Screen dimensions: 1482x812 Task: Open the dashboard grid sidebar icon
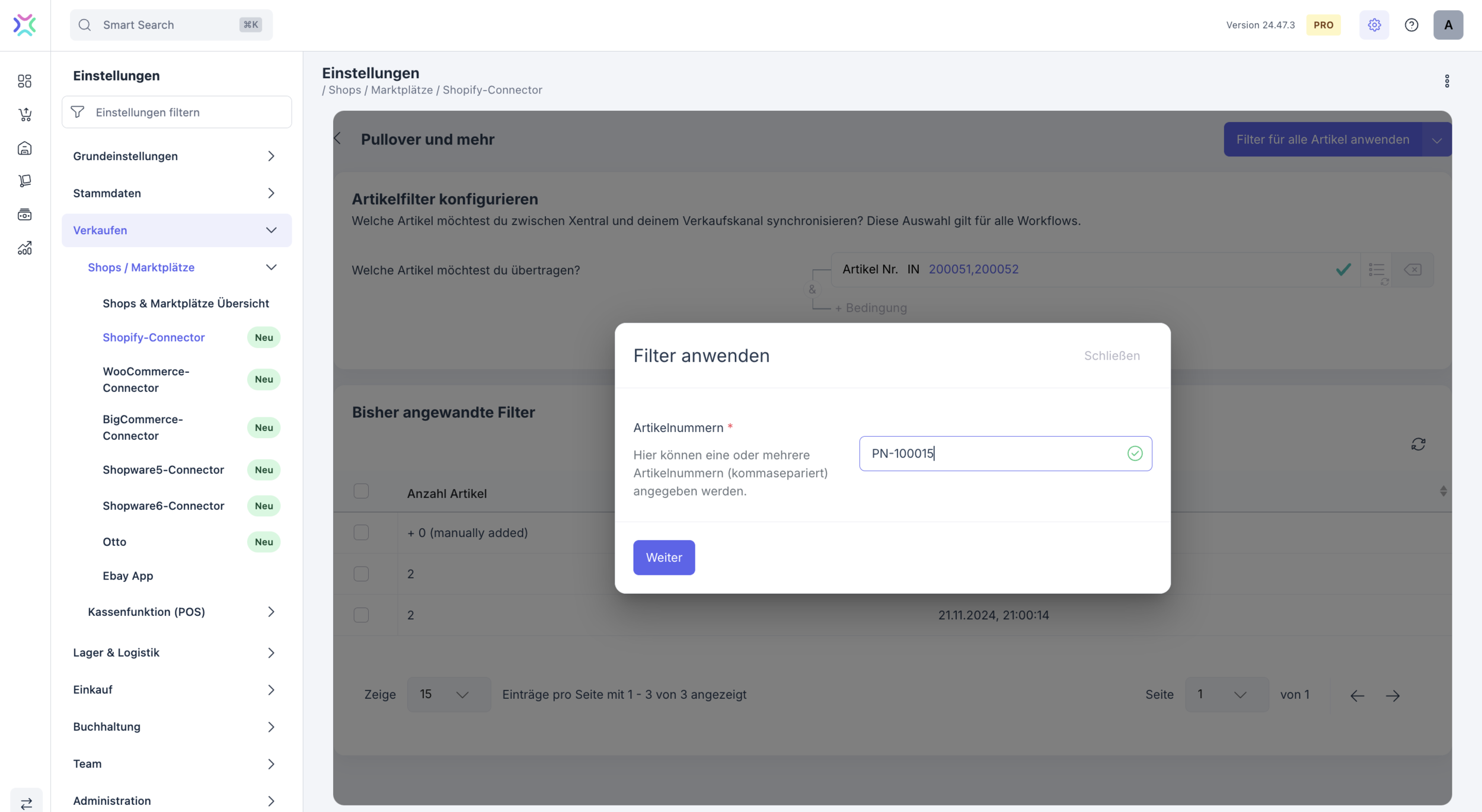pyautogui.click(x=25, y=81)
